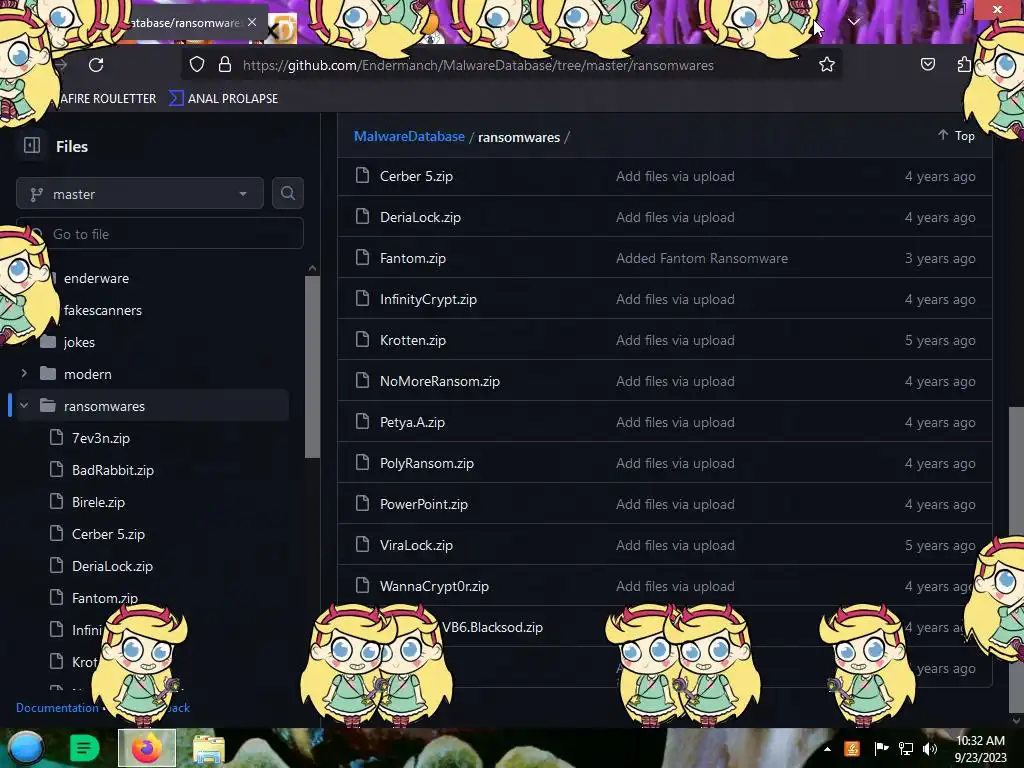Jump to Top of the list
Image resolution: width=1024 pixels, height=768 pixels.
pos(957,135)
